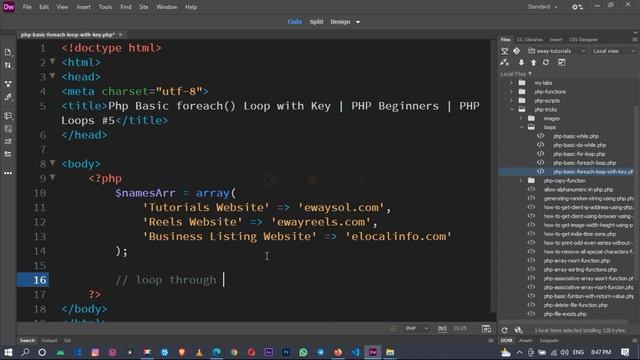Click the Outdent Code icon in the left toolbar

point(8,154)
